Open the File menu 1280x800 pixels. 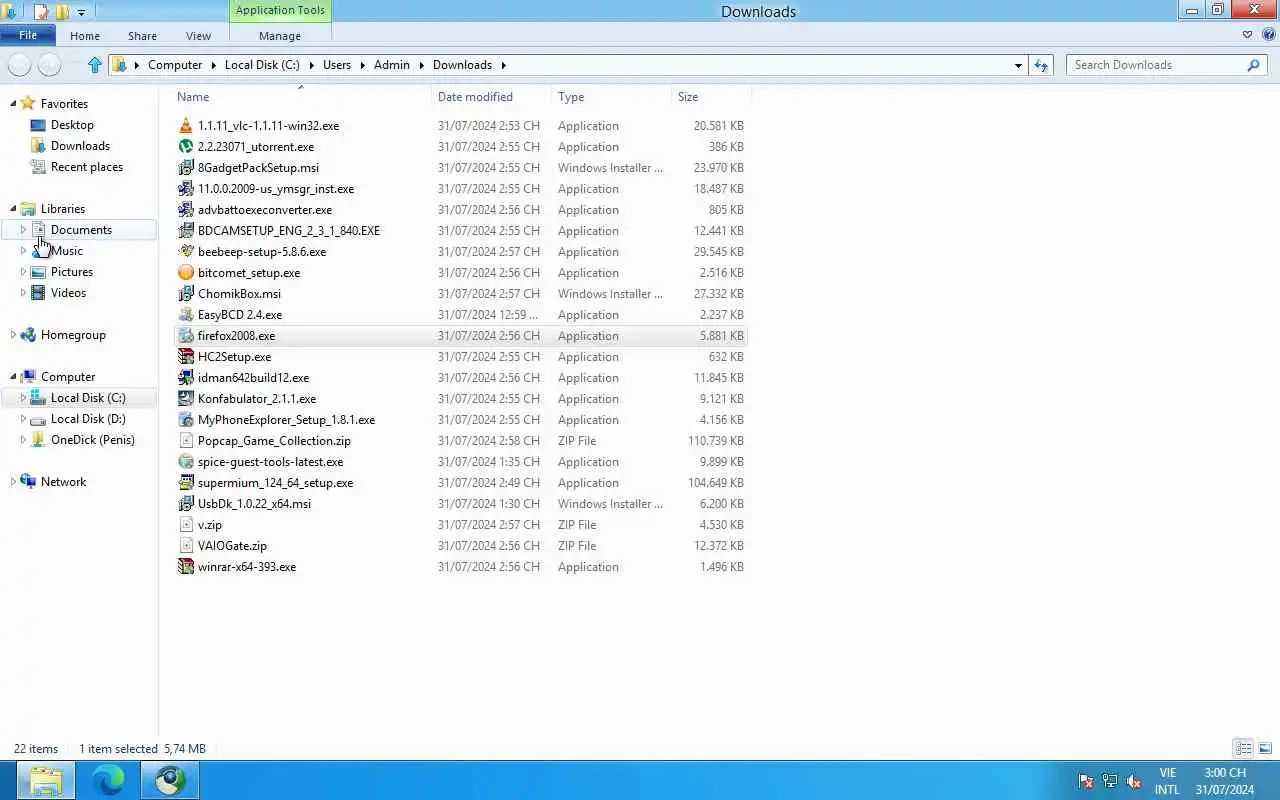(28, 35)
